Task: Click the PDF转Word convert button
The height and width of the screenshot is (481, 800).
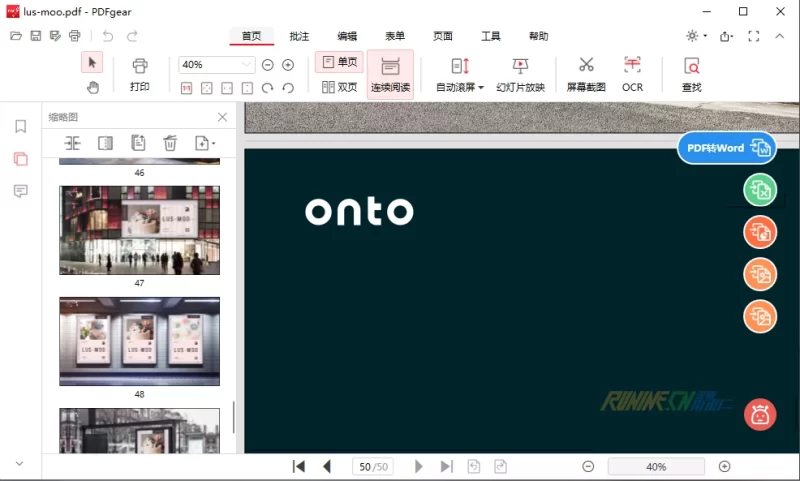Action: click(727, 147)
